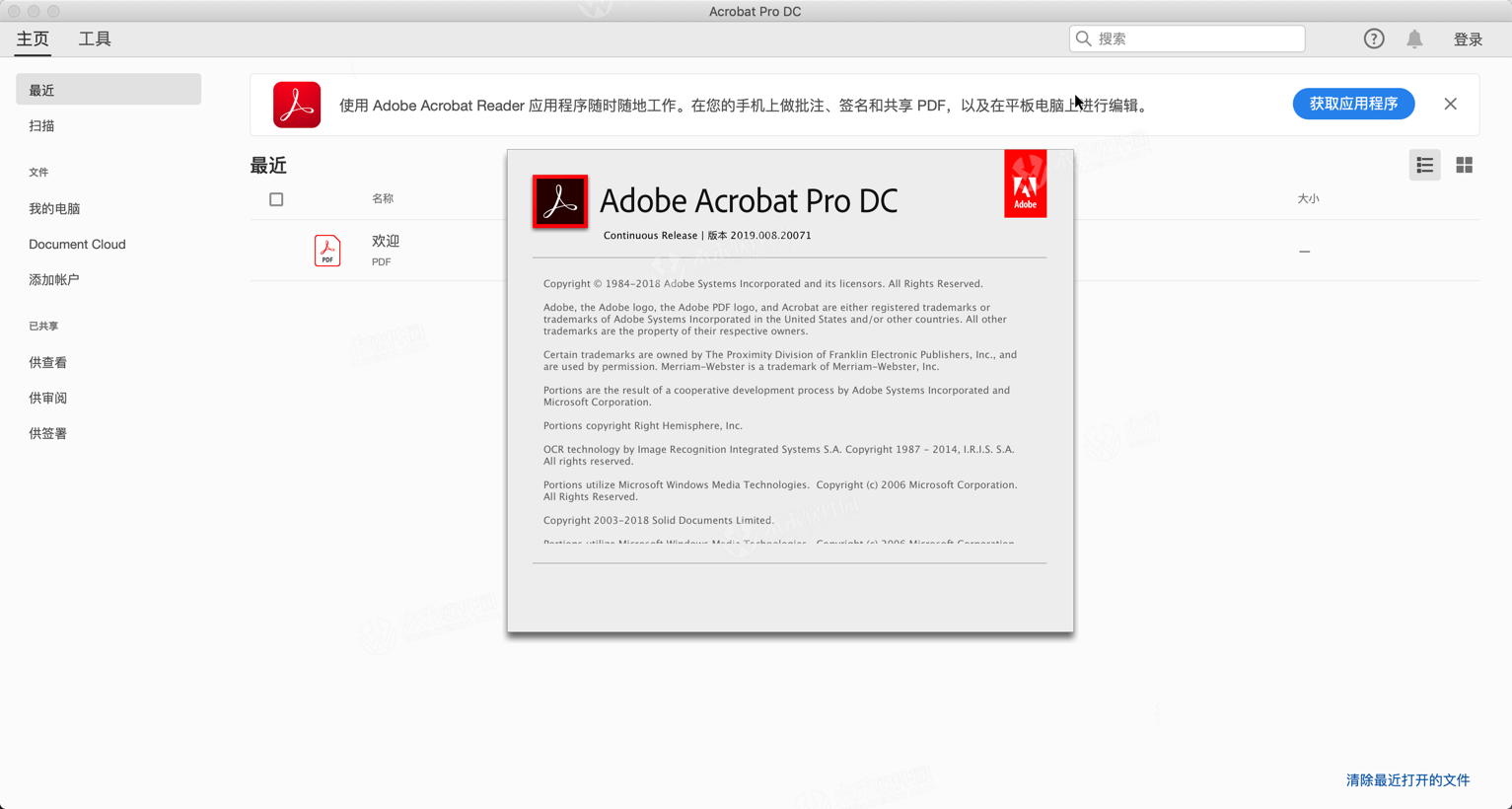
Task: Open Document Cloud in the sidebar
Action: pyautogui.click(x=77, y=245)
